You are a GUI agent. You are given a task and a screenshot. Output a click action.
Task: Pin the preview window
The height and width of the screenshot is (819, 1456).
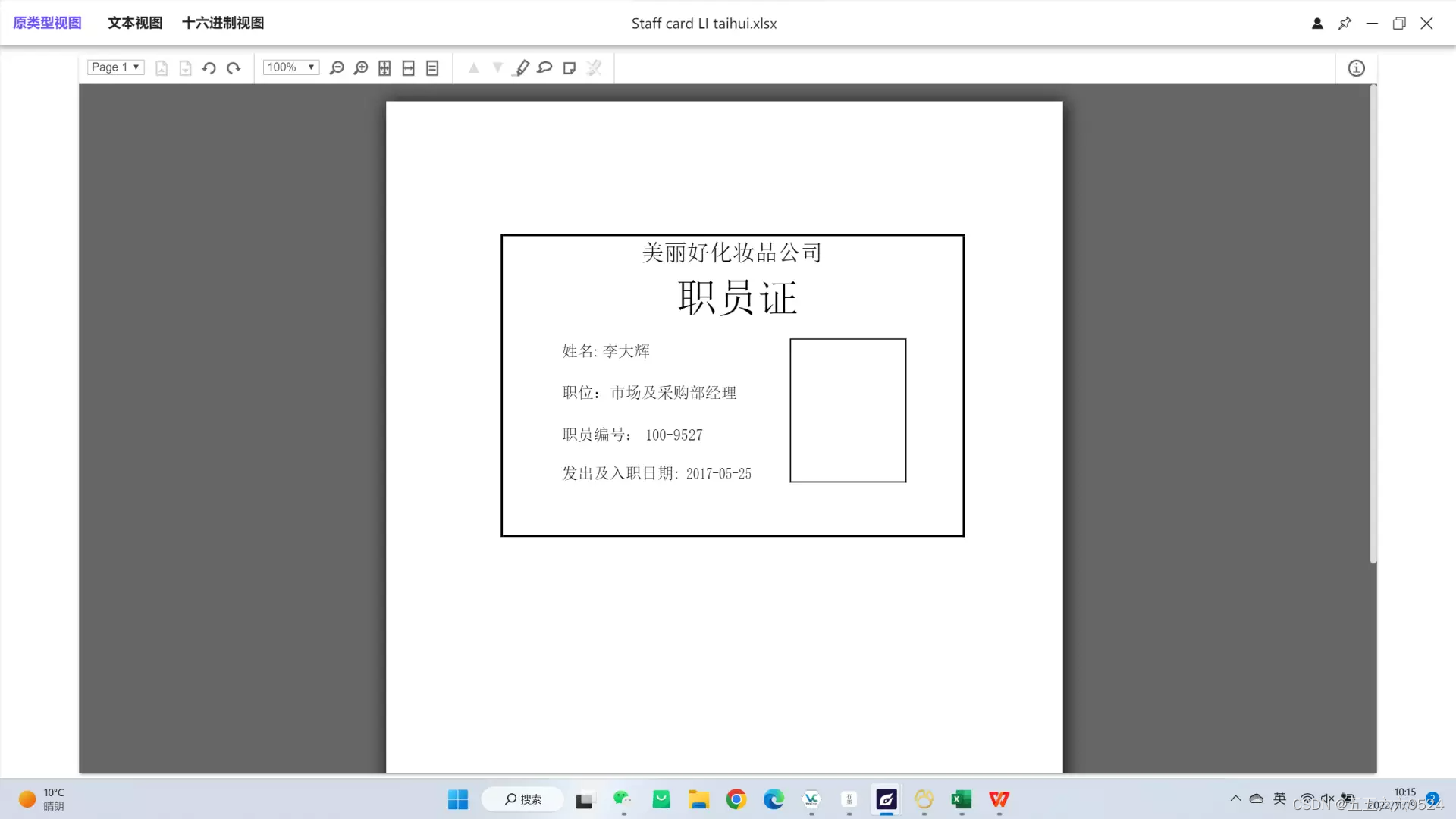coord(1345,24)
